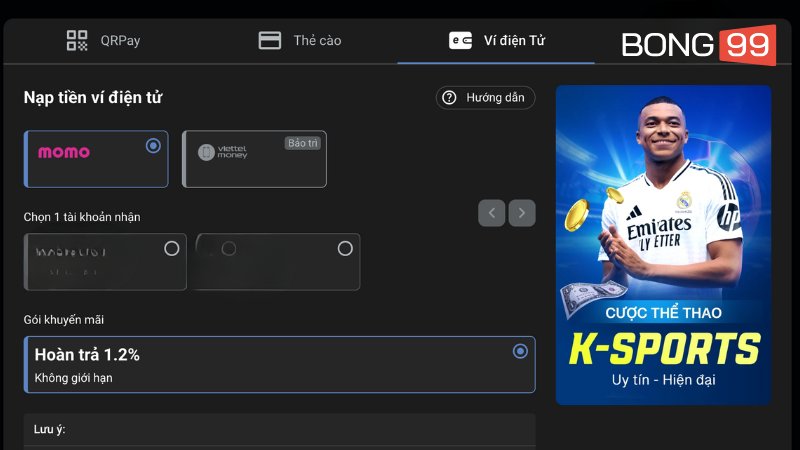Select the MoMo wallet logo
Screen dimensions: 800x450
pyautogui.click(x=64, y=152)
